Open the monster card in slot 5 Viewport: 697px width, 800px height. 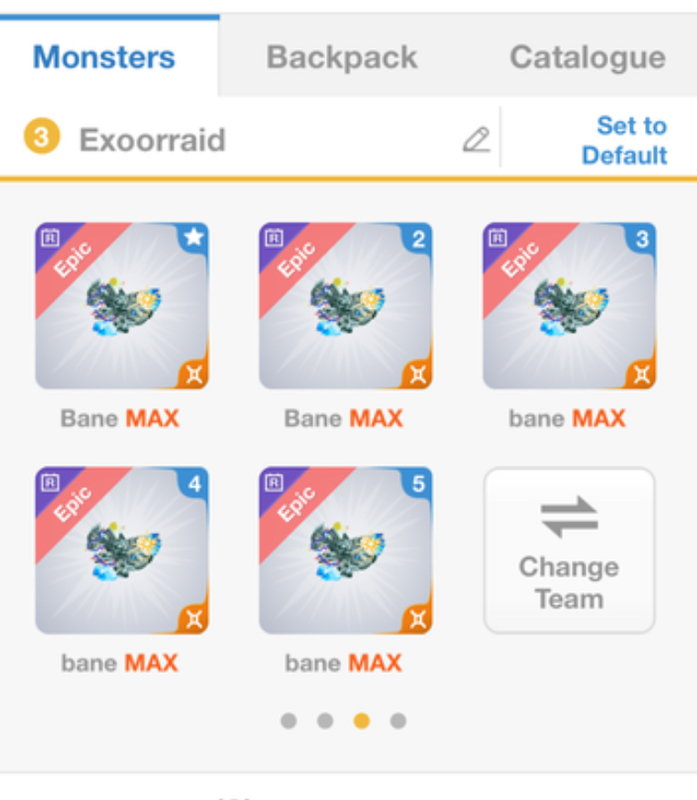pyautogui.click(x=345, y=550)
